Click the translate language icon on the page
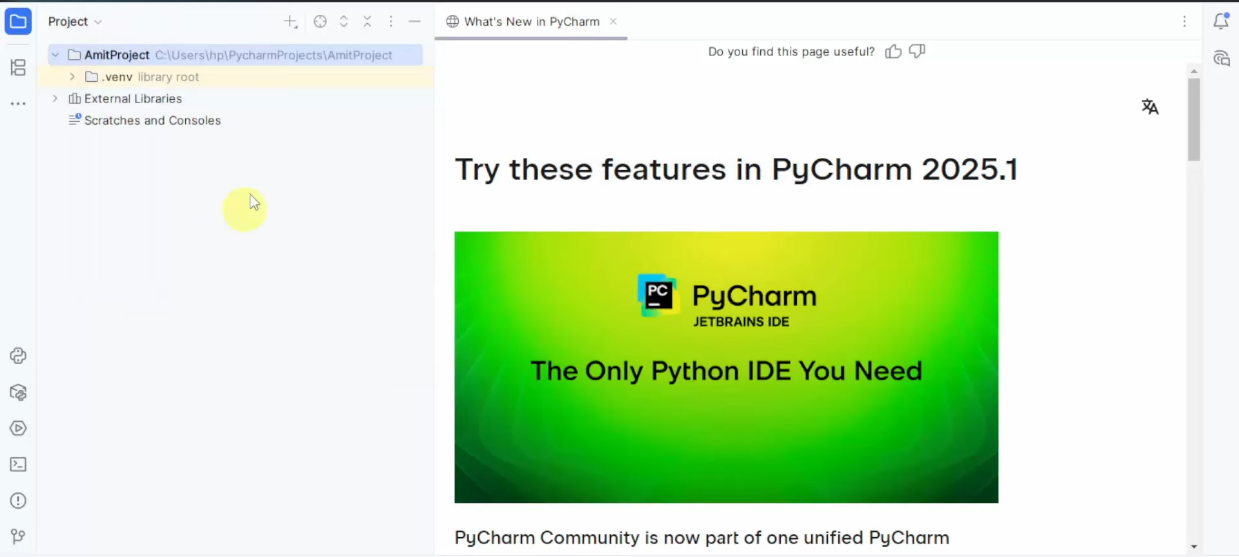This screenshot has width=1239, height=557. click(1150, 107)
